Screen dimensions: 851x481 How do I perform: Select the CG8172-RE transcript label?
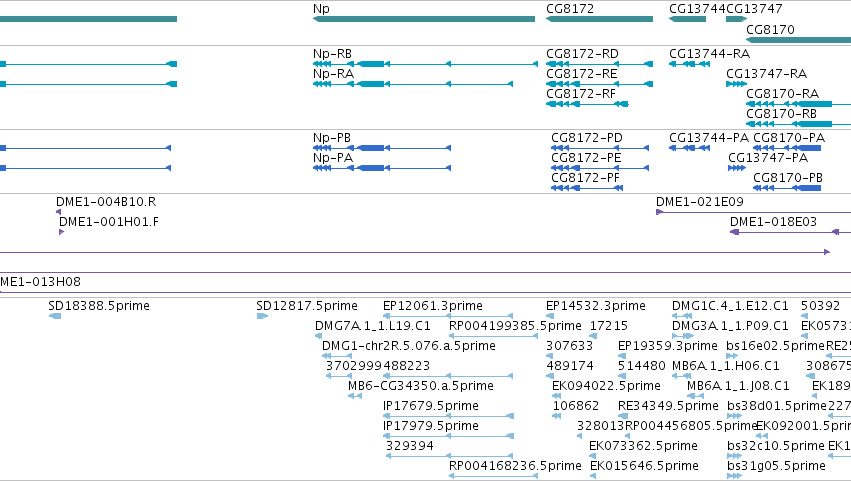[582, 74]
